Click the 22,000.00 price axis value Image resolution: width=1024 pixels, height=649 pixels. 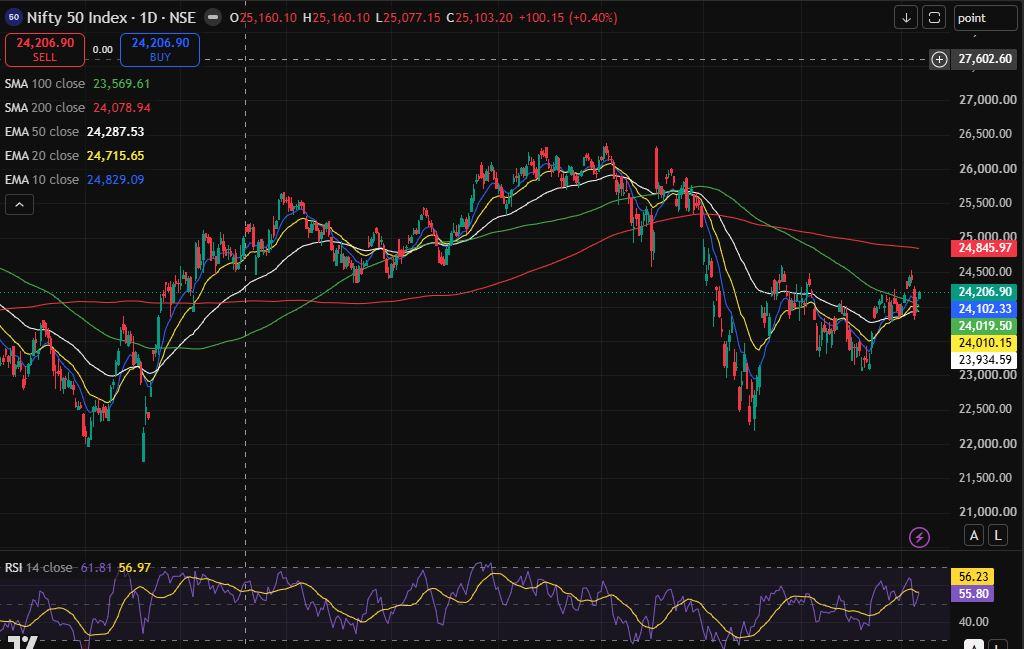[x=987, y=443]
